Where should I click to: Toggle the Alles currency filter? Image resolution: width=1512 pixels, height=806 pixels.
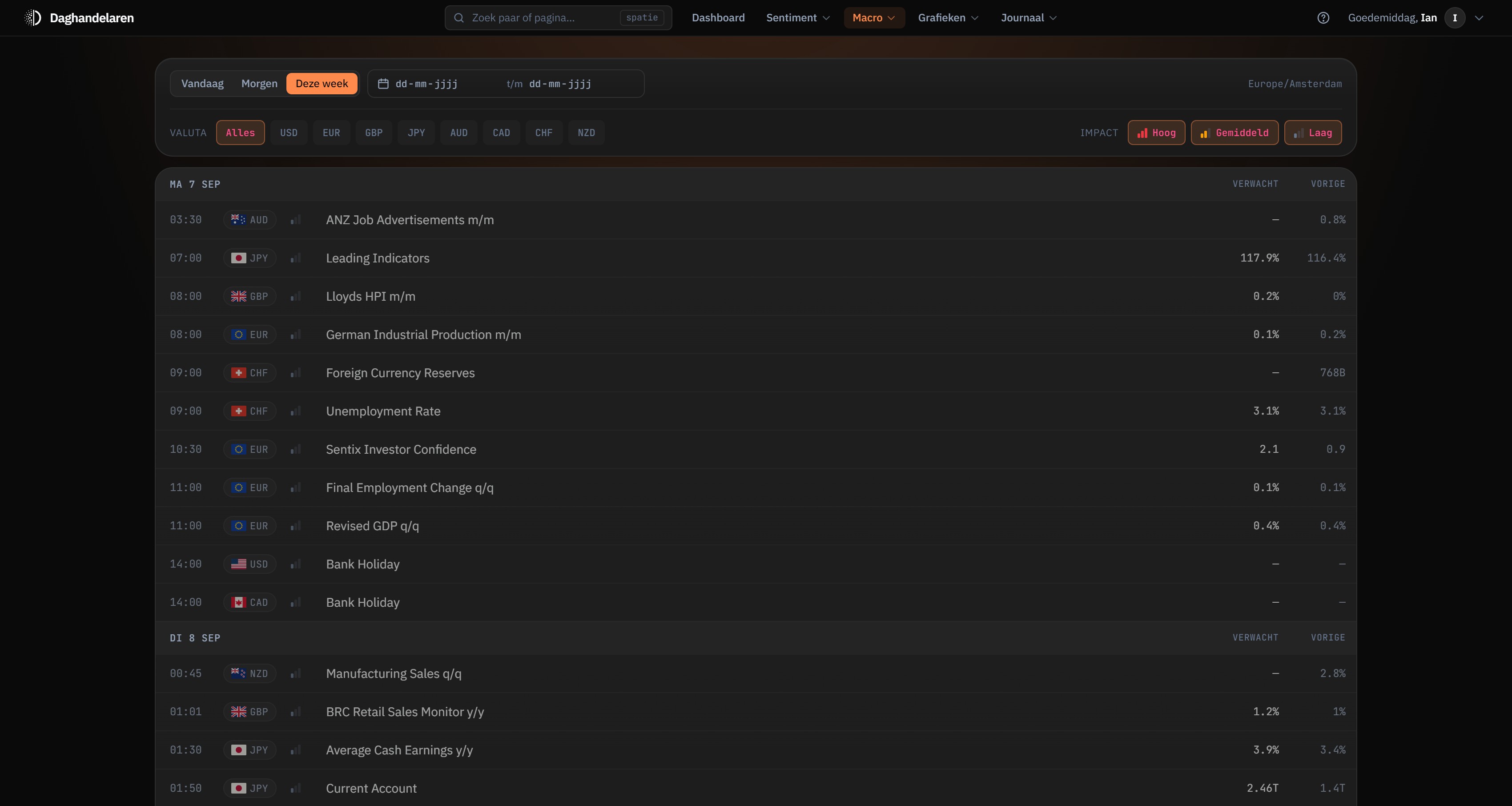point(240,133)
